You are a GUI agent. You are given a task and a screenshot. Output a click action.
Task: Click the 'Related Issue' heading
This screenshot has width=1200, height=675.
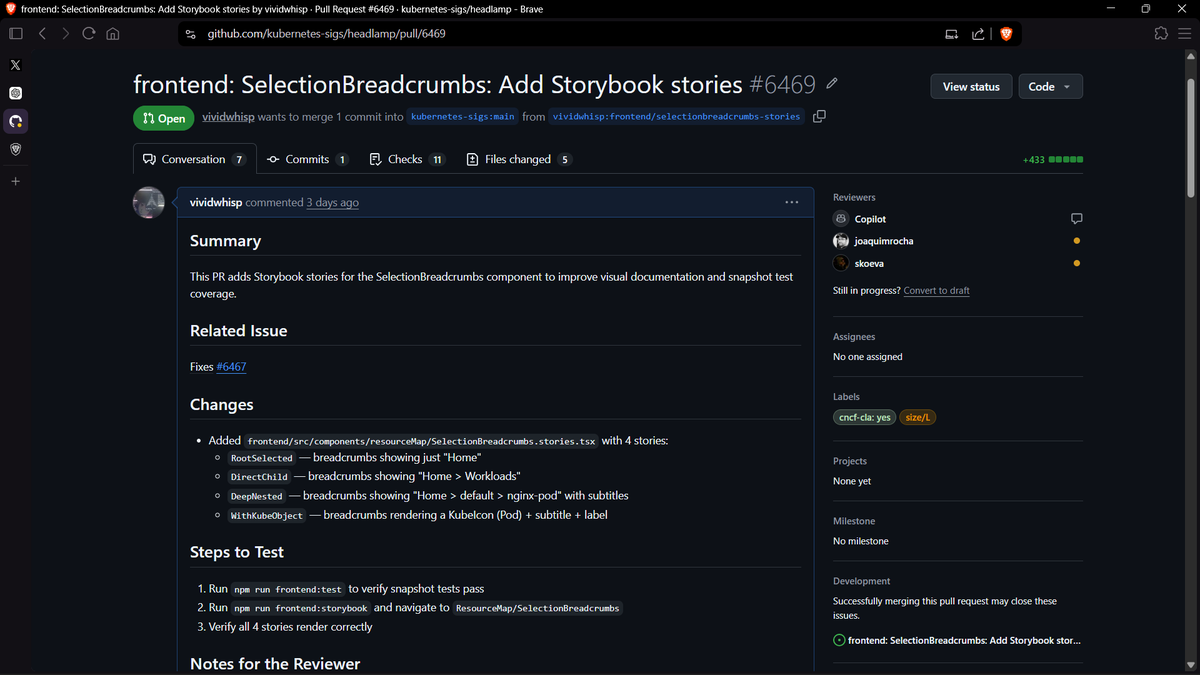pos(239,331)
